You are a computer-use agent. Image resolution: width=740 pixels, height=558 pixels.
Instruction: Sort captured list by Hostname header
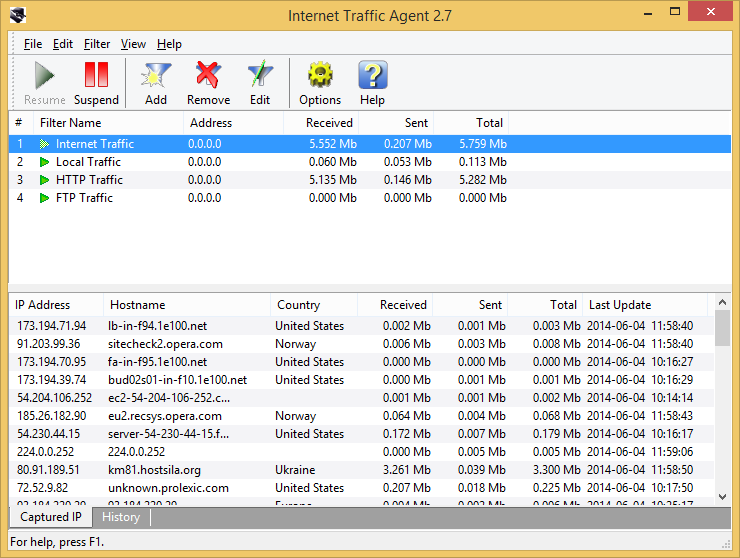(x=187, y=305)
